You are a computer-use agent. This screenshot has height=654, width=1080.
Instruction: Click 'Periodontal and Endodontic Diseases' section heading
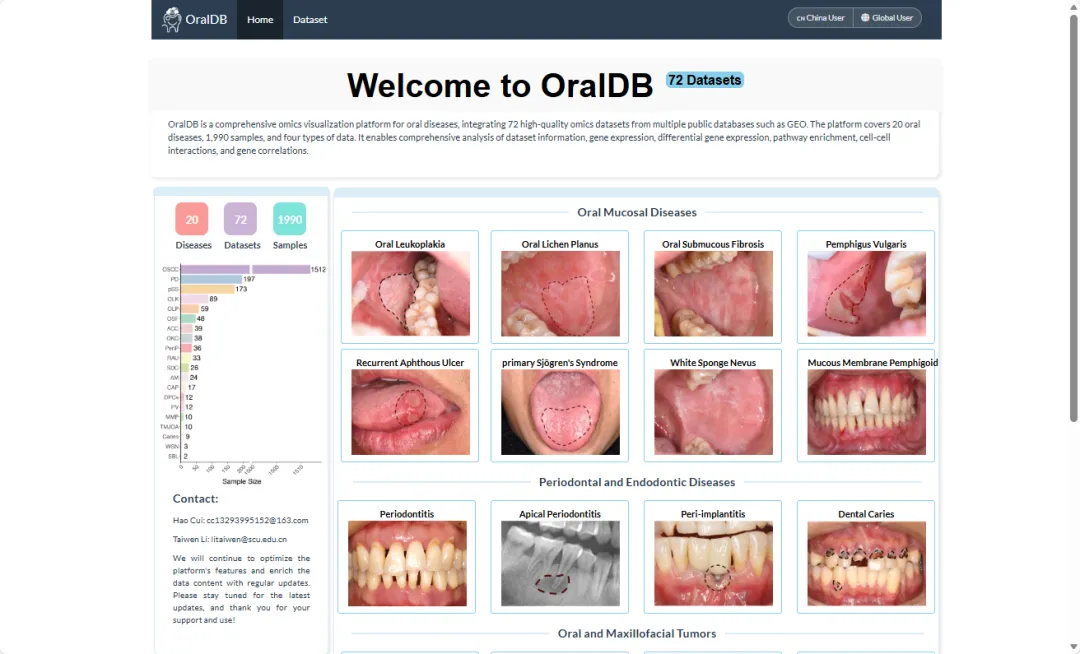tap(637, 482)
